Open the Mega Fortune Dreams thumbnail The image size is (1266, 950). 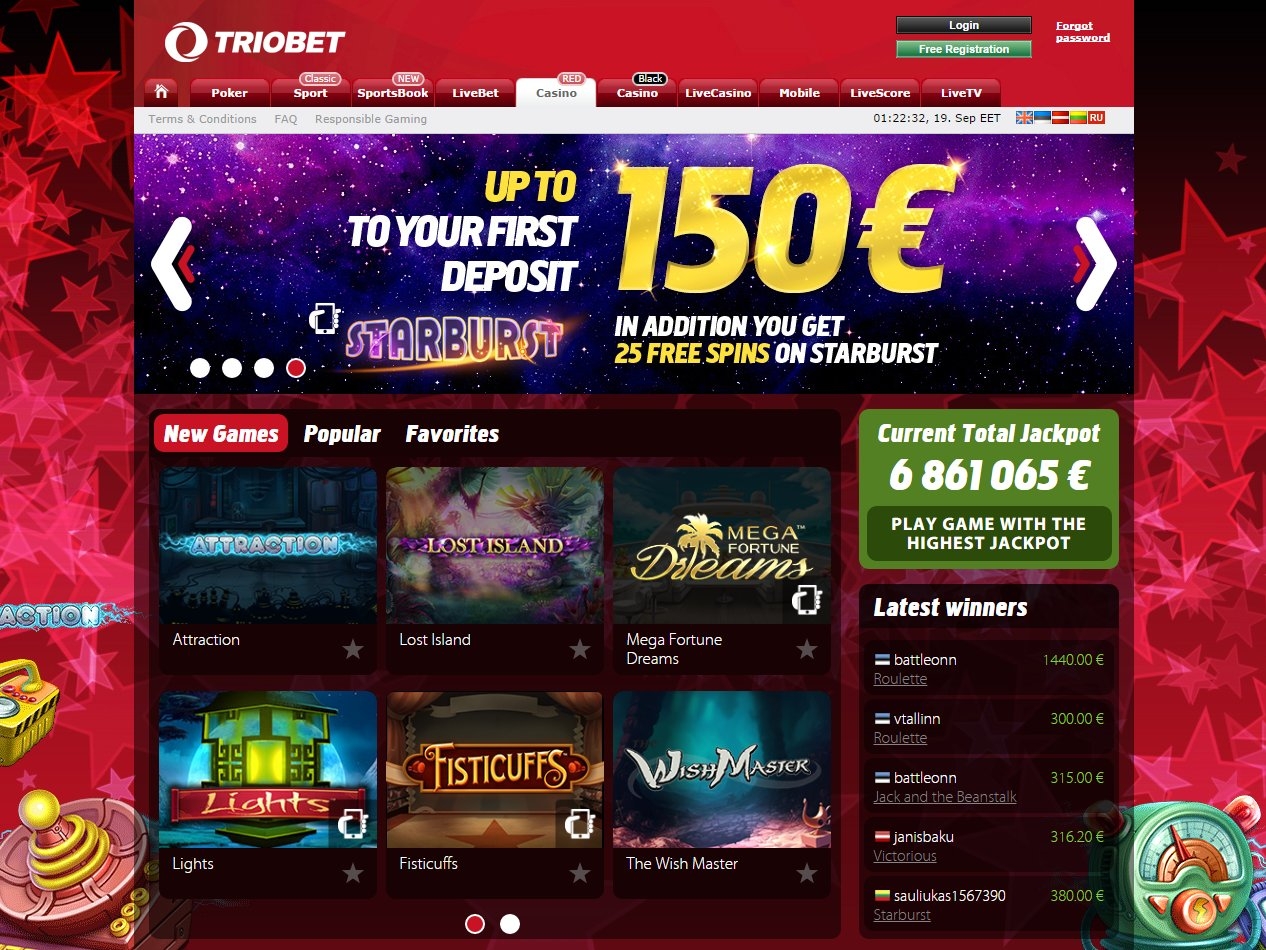(x=722, y=546)
